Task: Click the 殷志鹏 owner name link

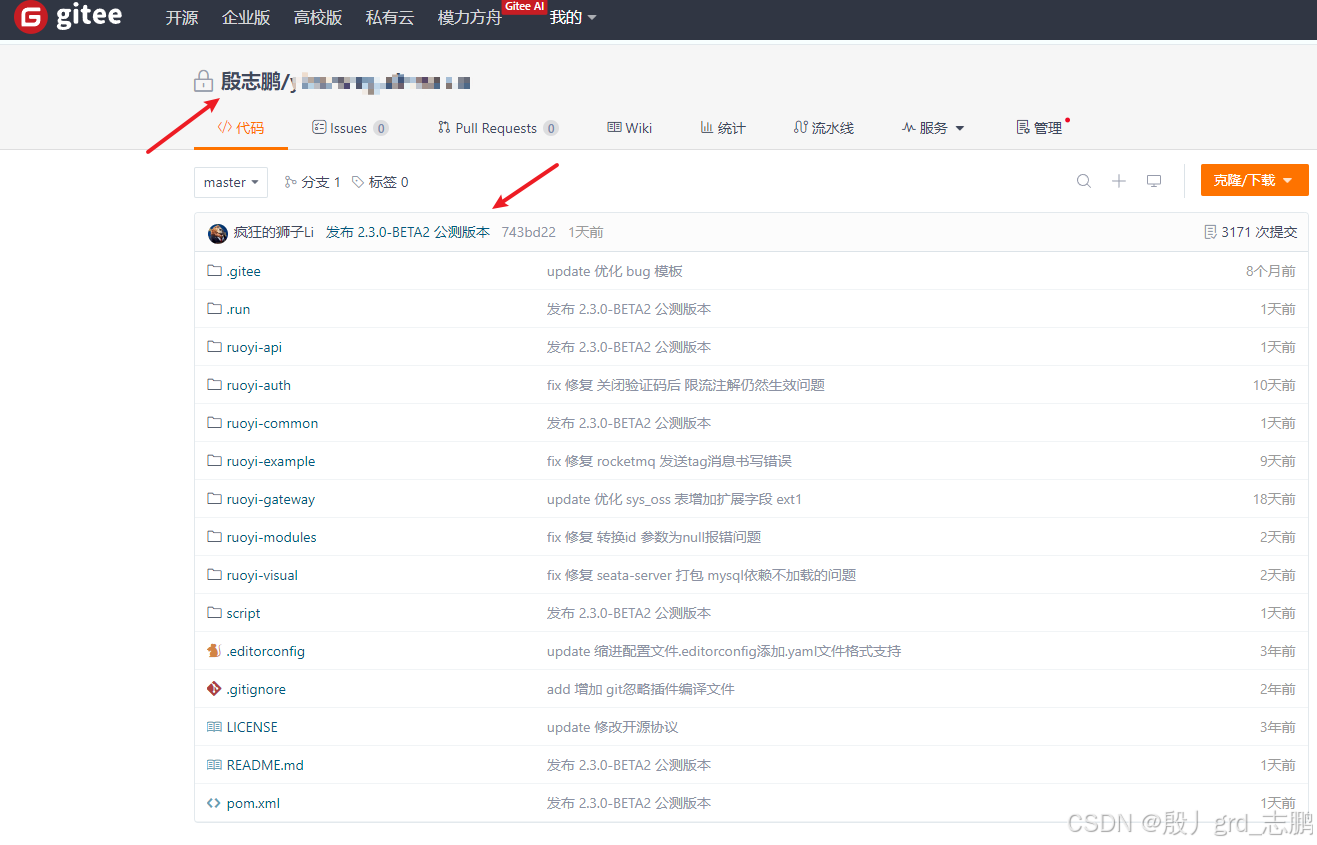Action: click(x=251, y=82)
